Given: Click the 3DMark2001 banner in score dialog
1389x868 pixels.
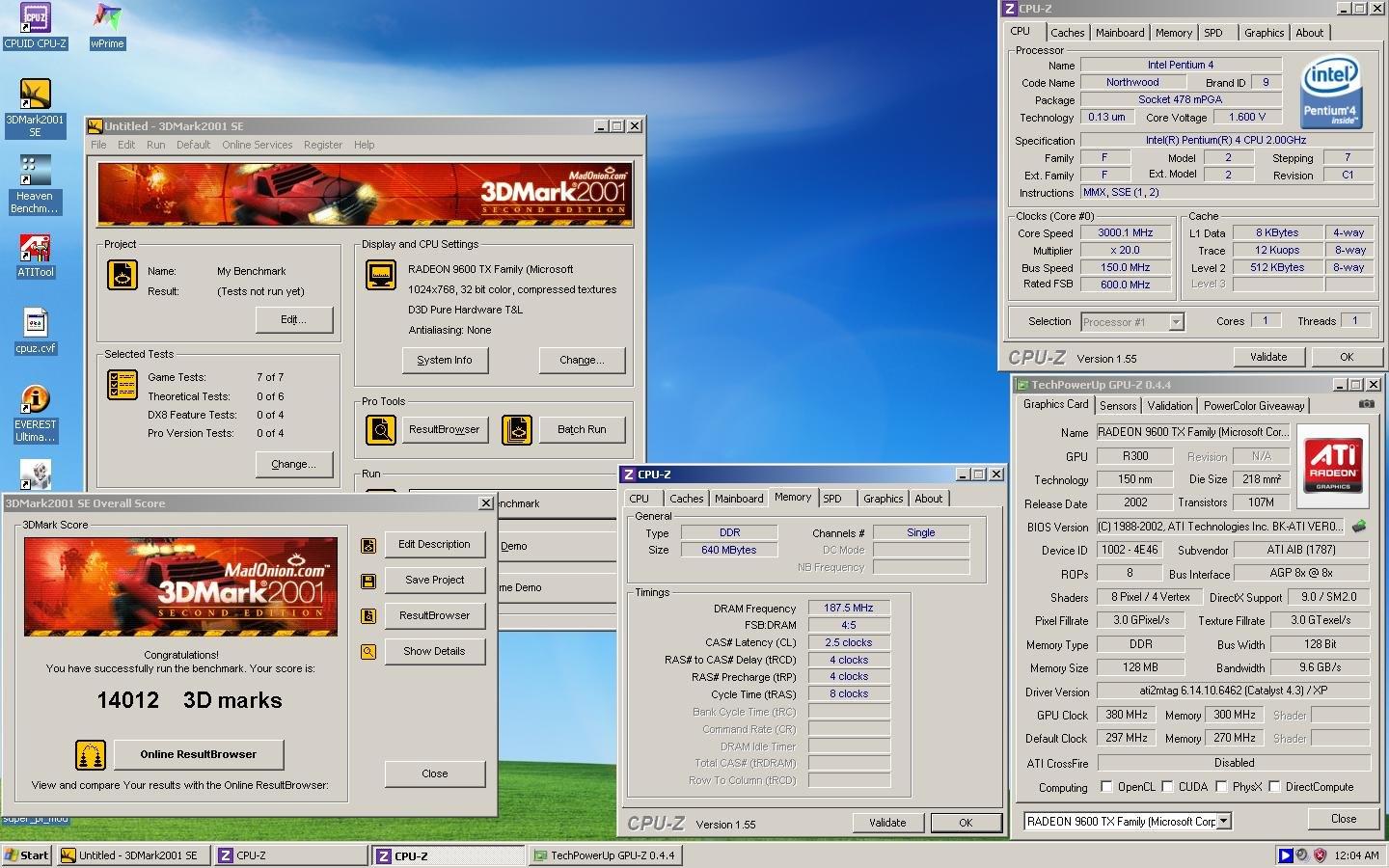Looking at the screenshot, I should [x=180, y=586].
